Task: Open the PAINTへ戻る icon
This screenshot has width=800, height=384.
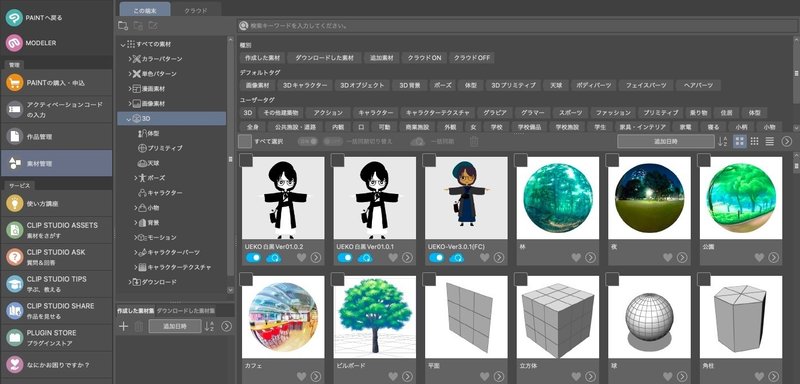Action: click(14, 18)
